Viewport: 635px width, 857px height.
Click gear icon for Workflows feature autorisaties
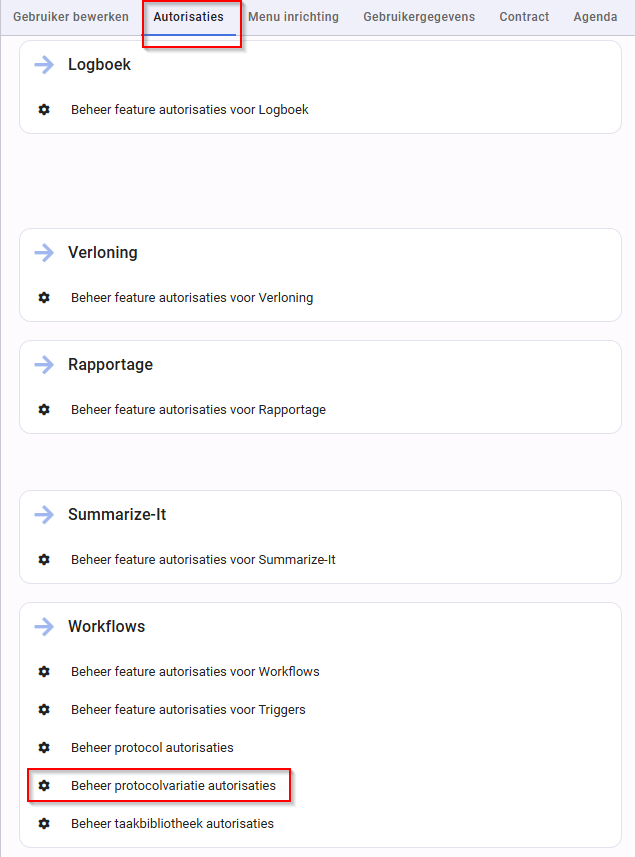(x=44, y=672)
